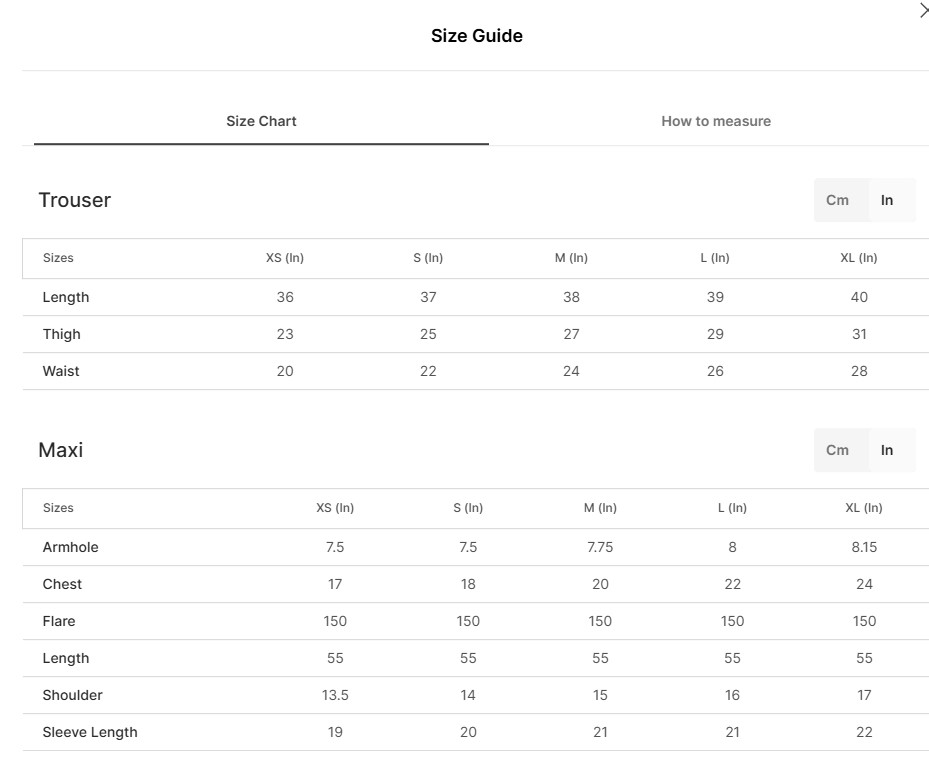
Task: Click the Maxi Chest row label
Action: 62,584
